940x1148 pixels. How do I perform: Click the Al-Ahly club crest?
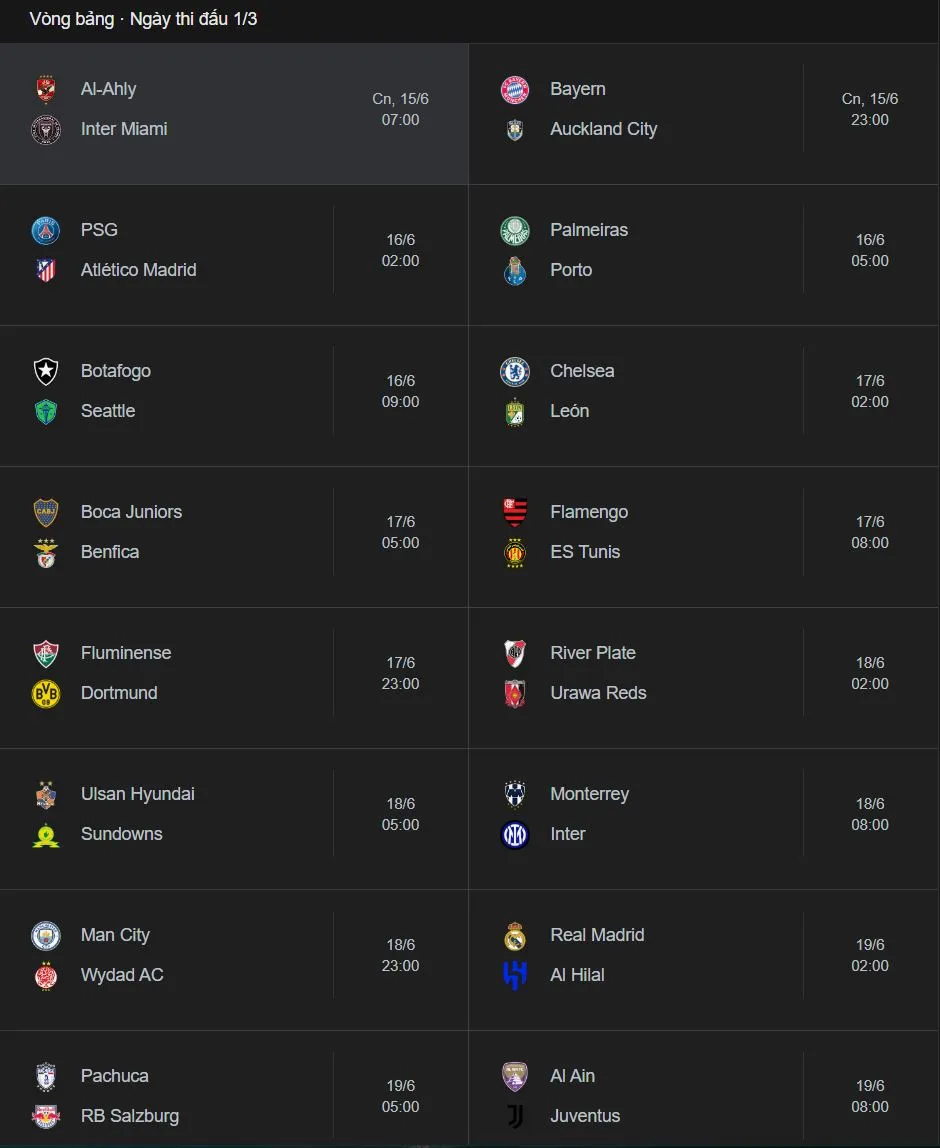click(46, 89)
